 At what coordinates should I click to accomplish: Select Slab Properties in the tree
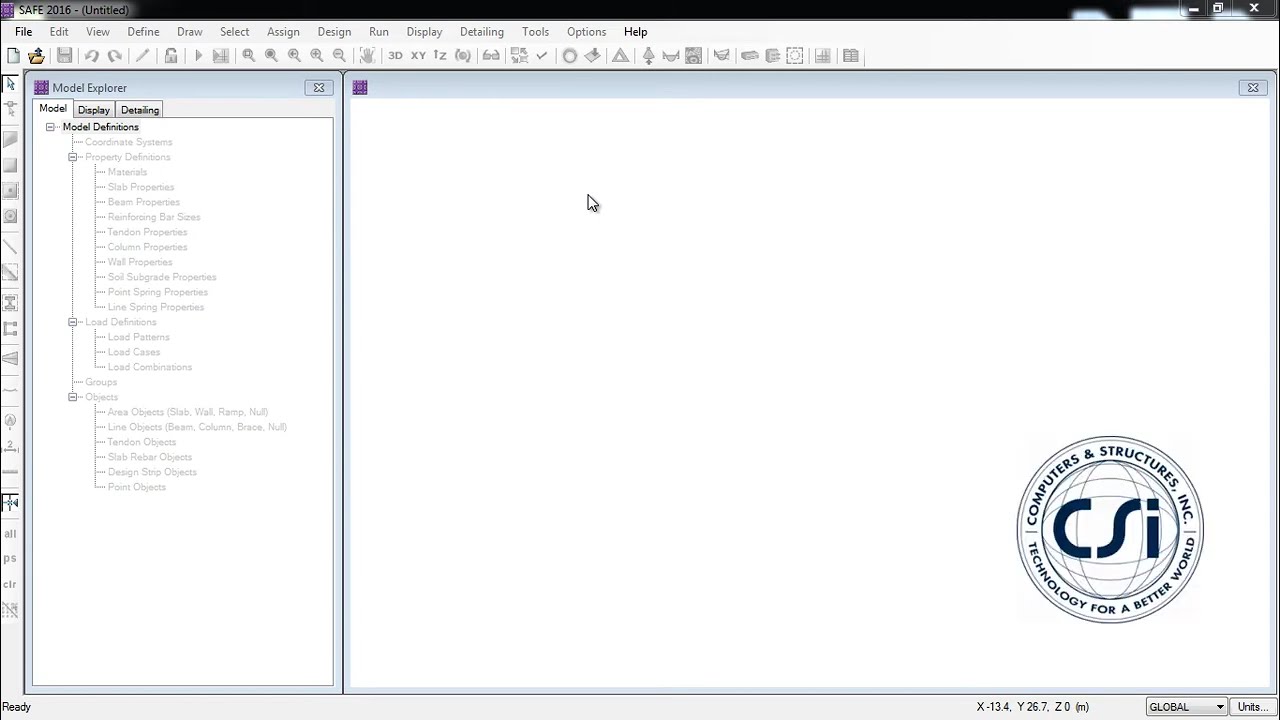coord(141,187)
